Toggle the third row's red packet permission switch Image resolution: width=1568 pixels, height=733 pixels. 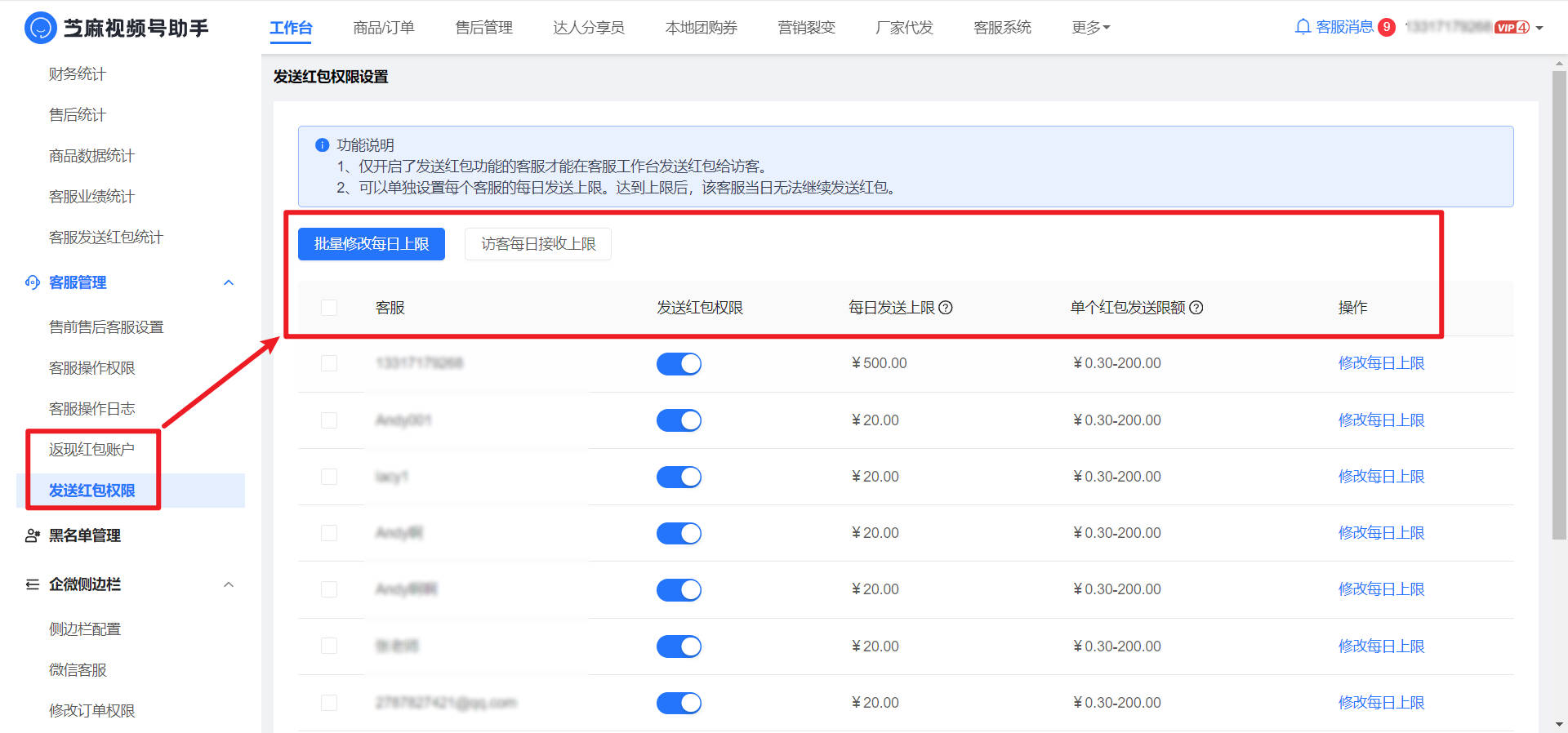(x=679, y=477)
